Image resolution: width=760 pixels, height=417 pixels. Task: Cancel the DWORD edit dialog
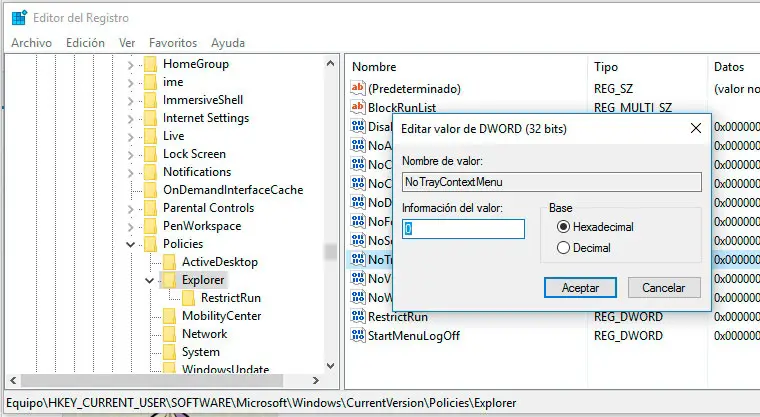pos(664,288)
